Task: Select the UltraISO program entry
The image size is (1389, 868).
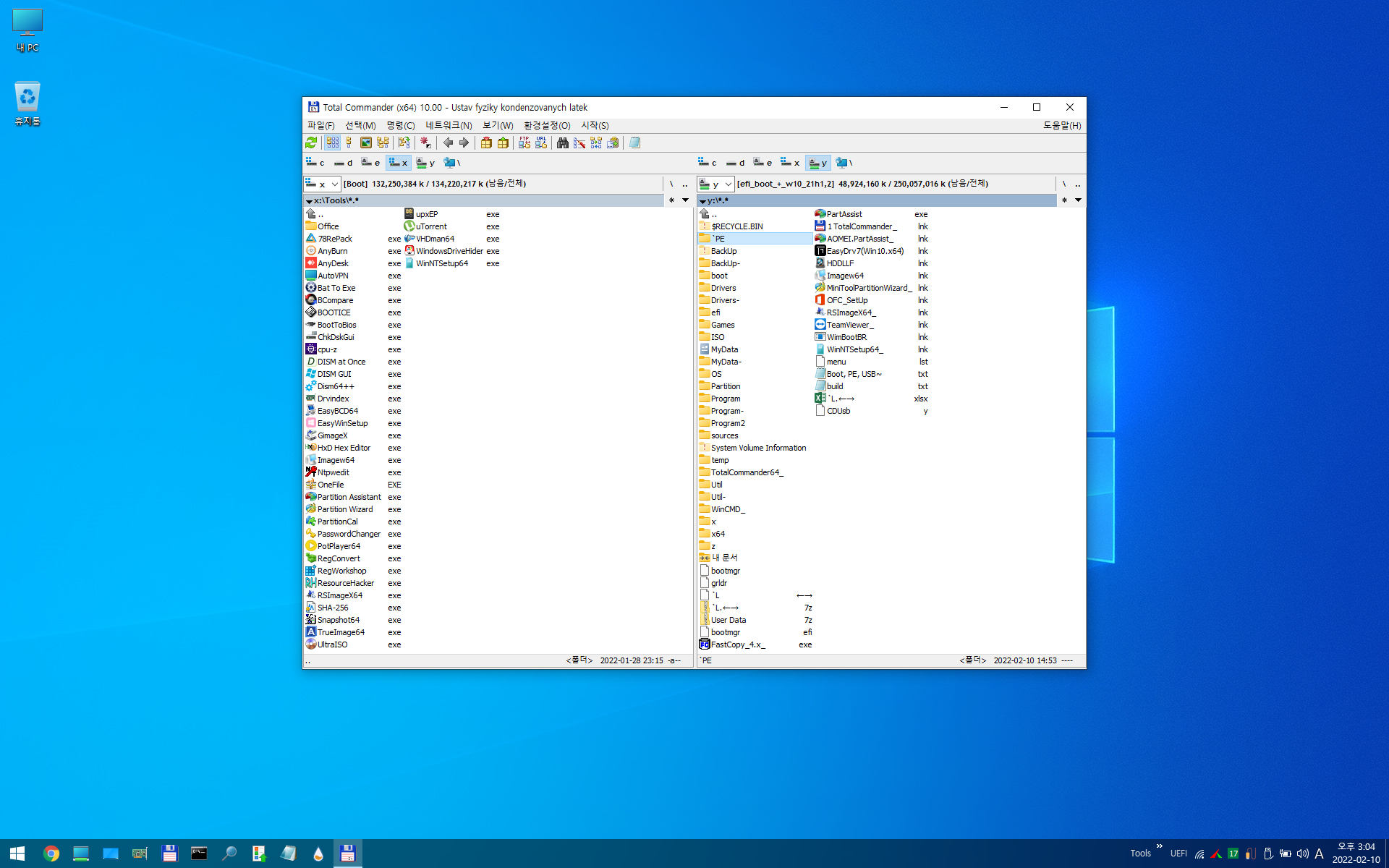Action: click(353, 644)
